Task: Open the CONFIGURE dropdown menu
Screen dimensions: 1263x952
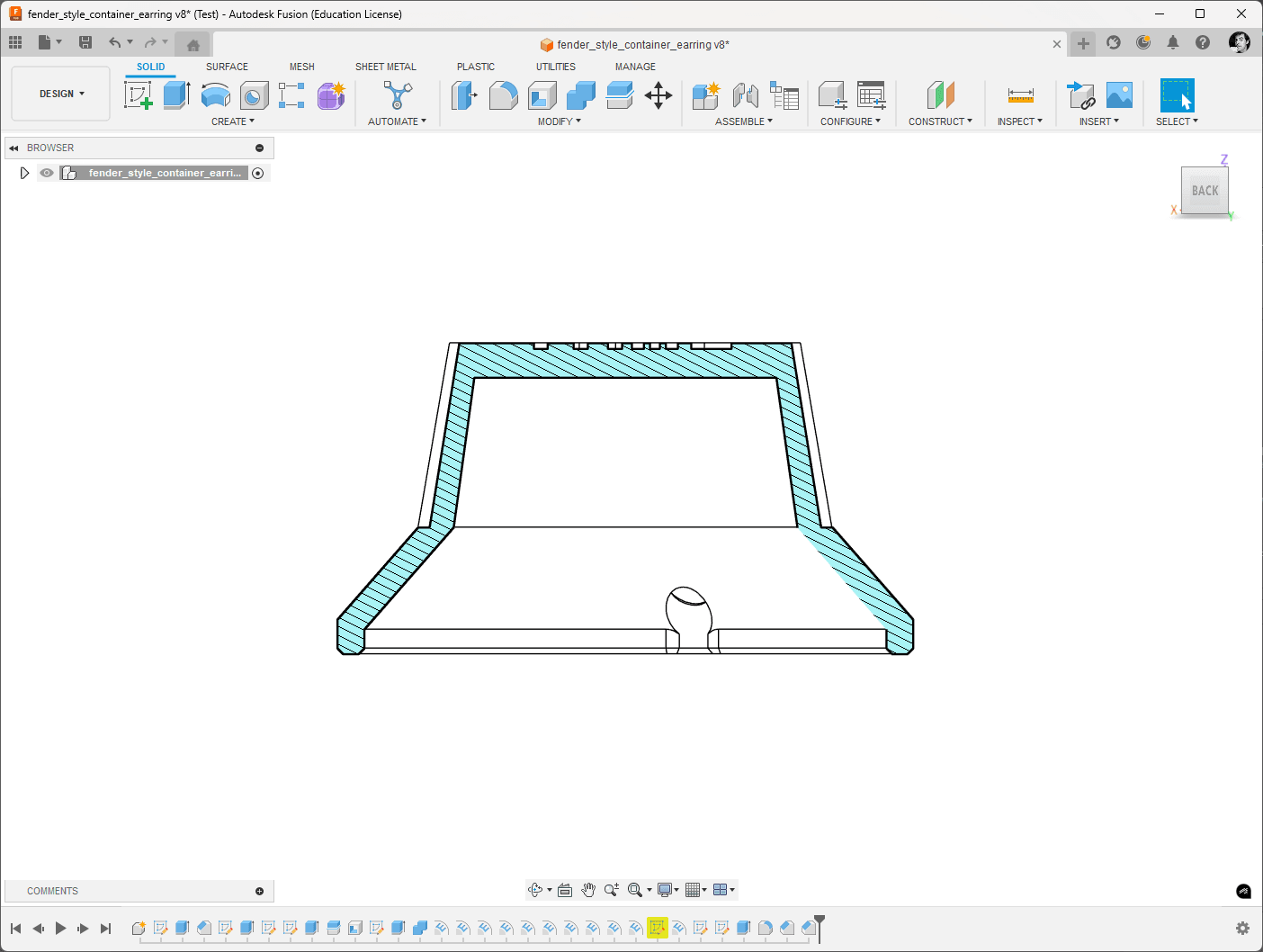Action: point(850,121)
